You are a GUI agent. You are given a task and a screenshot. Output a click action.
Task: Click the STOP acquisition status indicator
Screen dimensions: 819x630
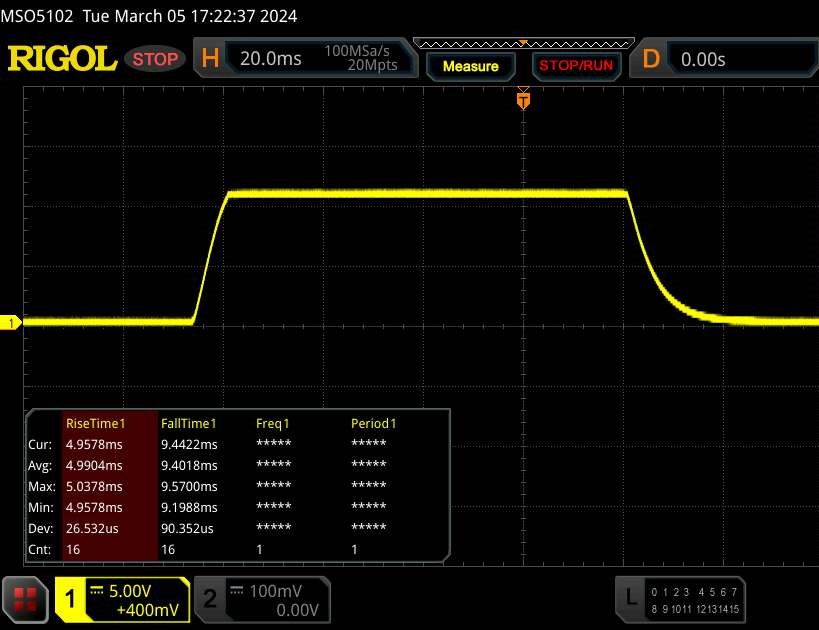click(155, 59)
